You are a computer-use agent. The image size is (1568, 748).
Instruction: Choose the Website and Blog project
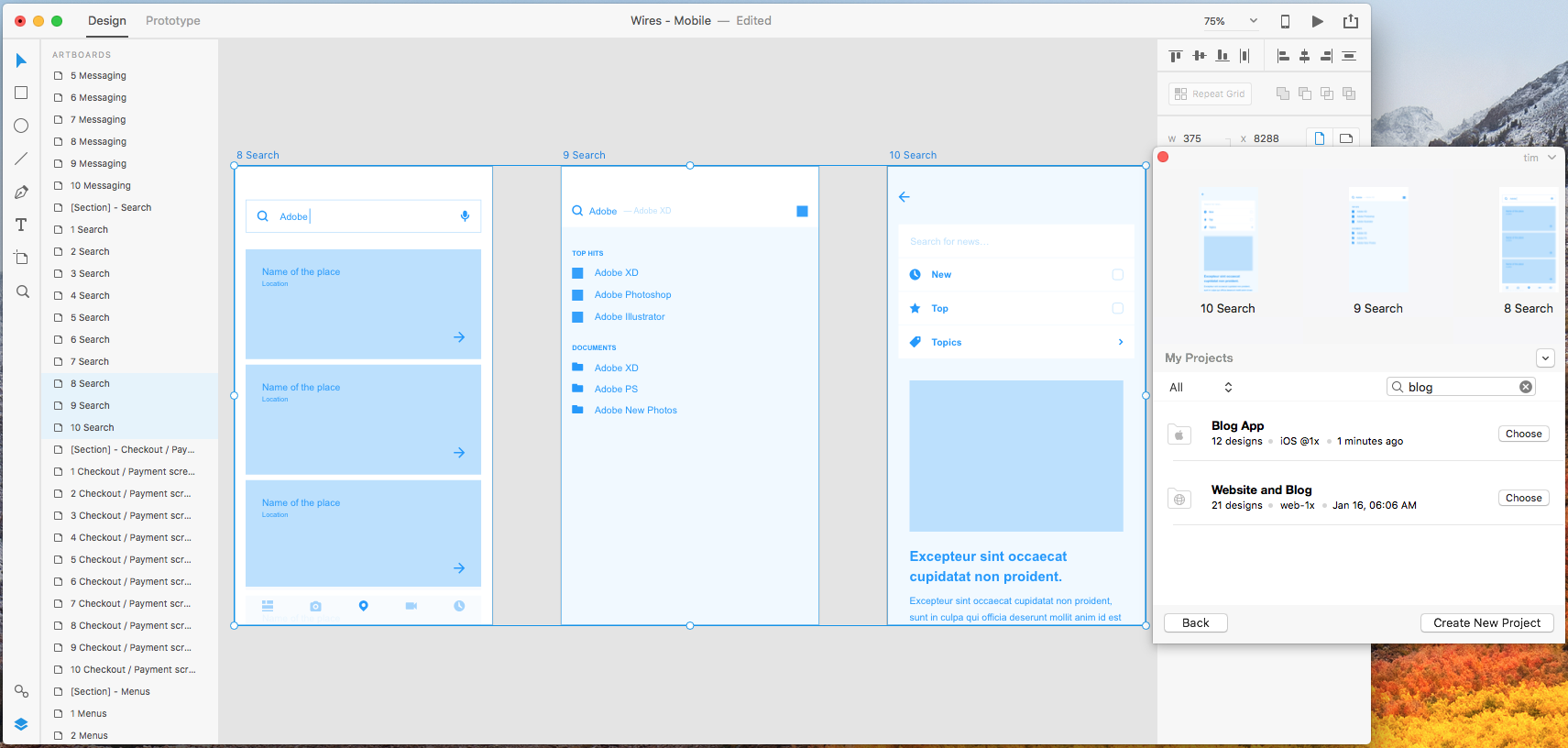1523,499
